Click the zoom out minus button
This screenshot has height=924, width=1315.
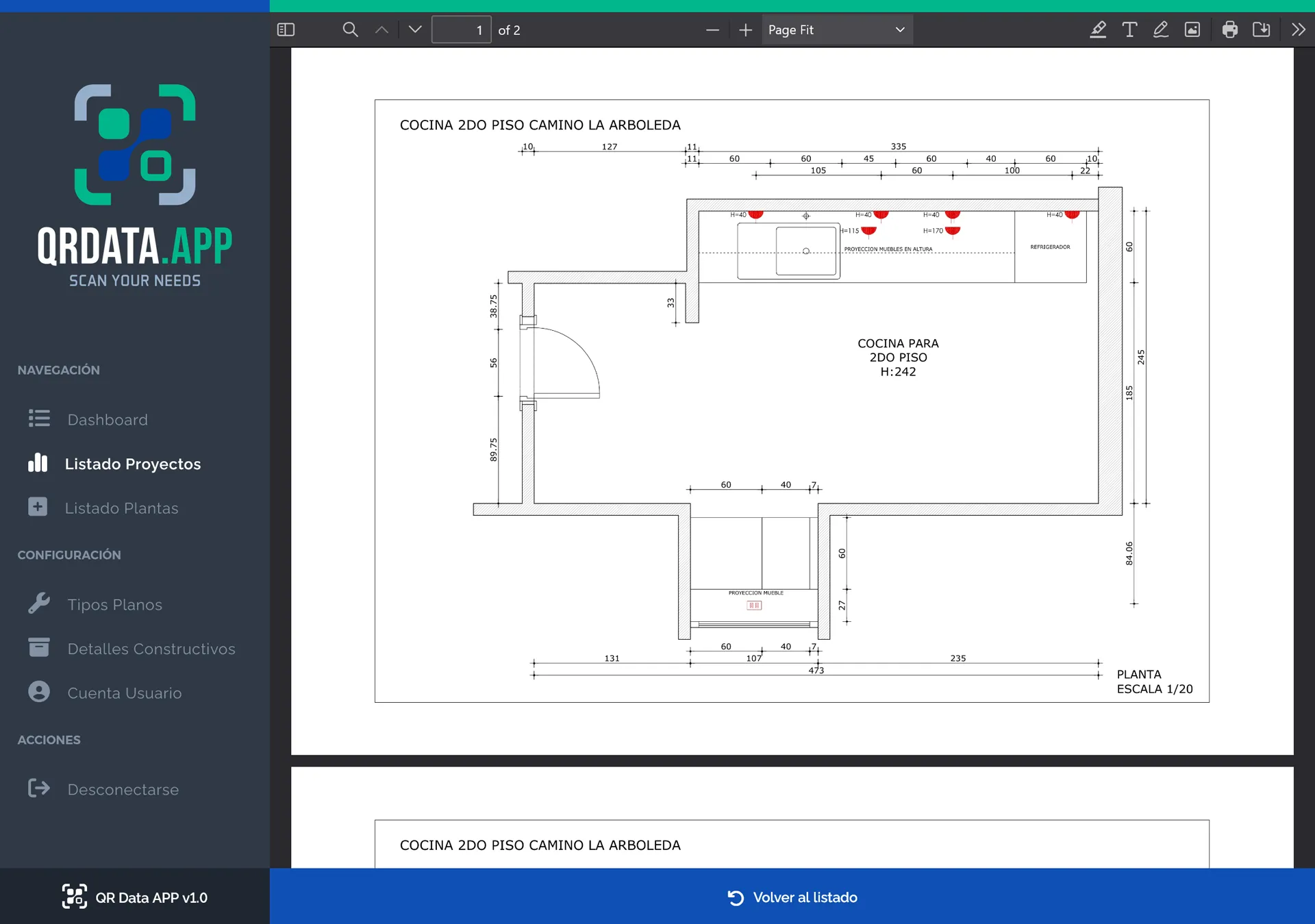pyautogui.click(x=712, y=29)
